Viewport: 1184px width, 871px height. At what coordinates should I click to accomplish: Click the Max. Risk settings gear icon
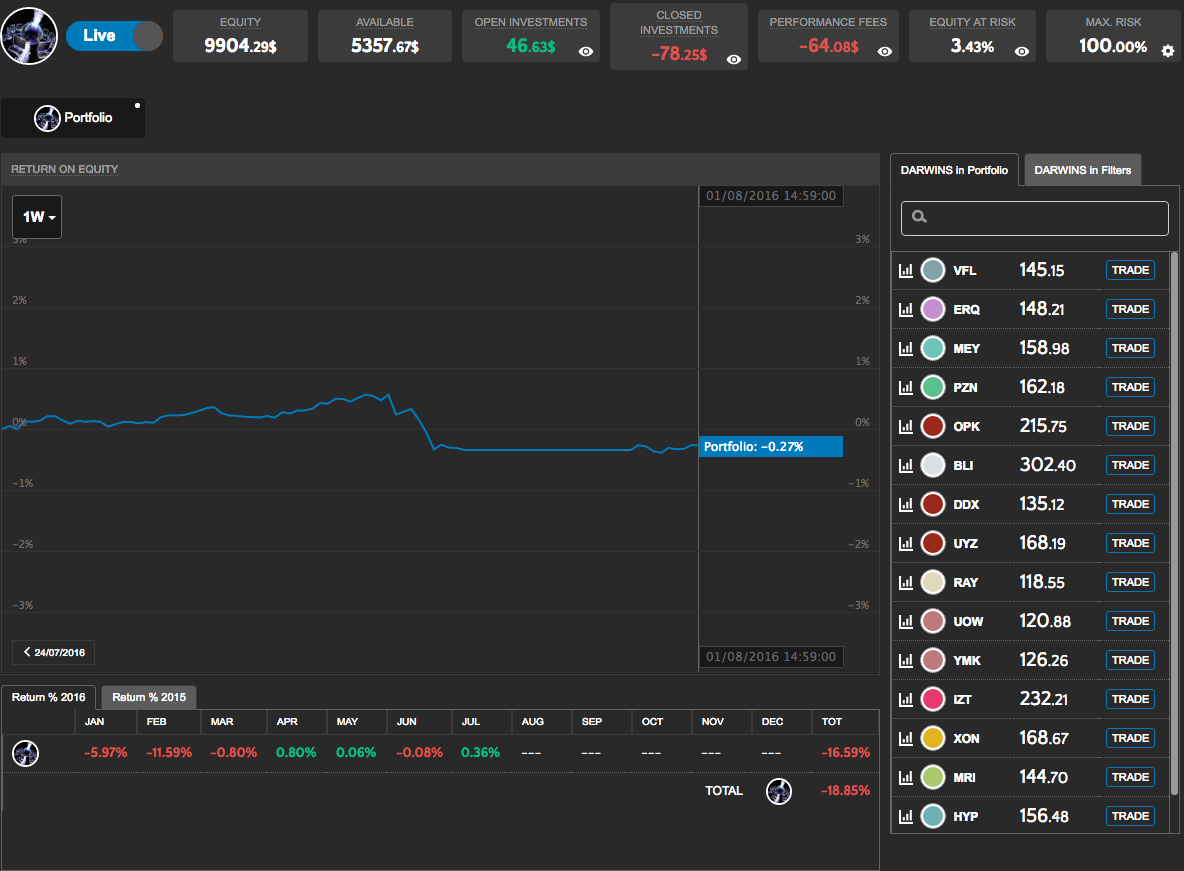pyautogui.click(x=1167, y=50)
